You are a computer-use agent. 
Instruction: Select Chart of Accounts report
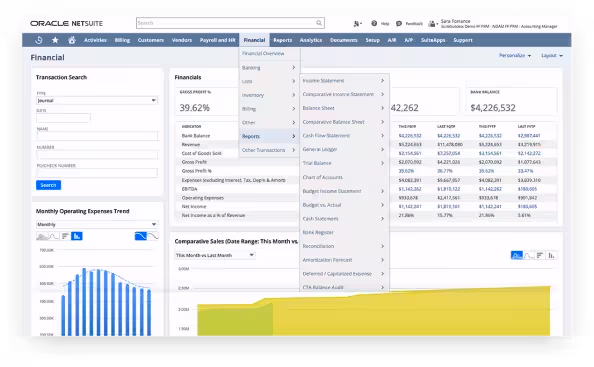pyautogui.click(x=323, y=177)
